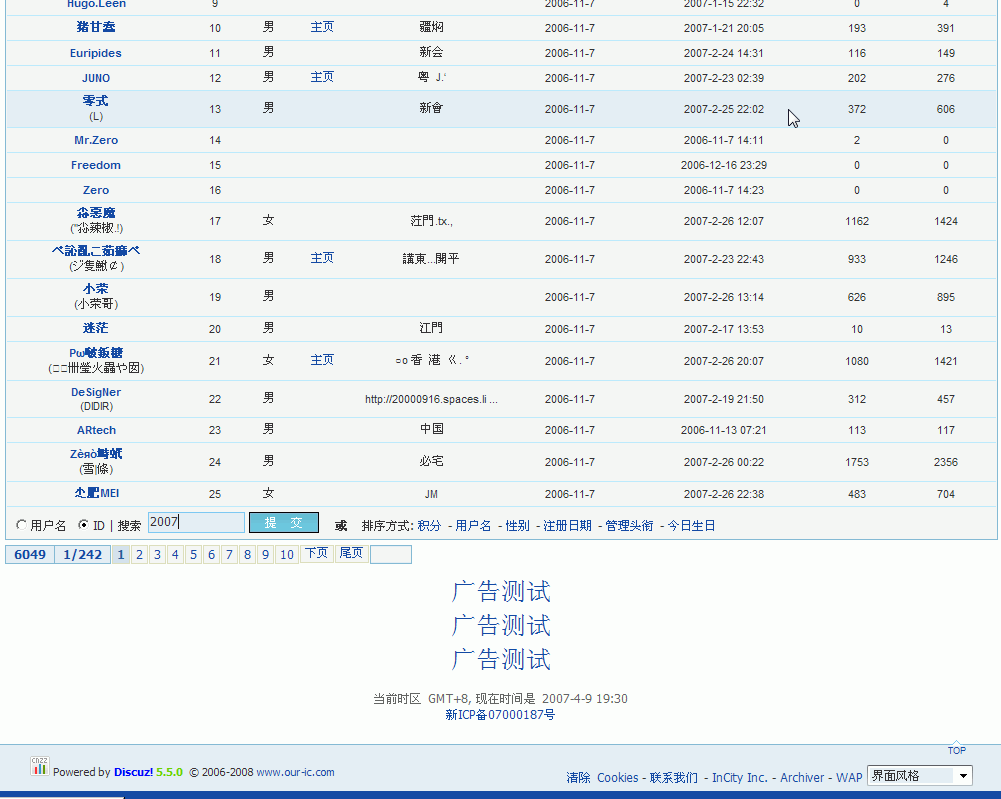This screenshot has height=799, width=1001.
Task: Sort member list by 管理头衔
Action: 629,526
